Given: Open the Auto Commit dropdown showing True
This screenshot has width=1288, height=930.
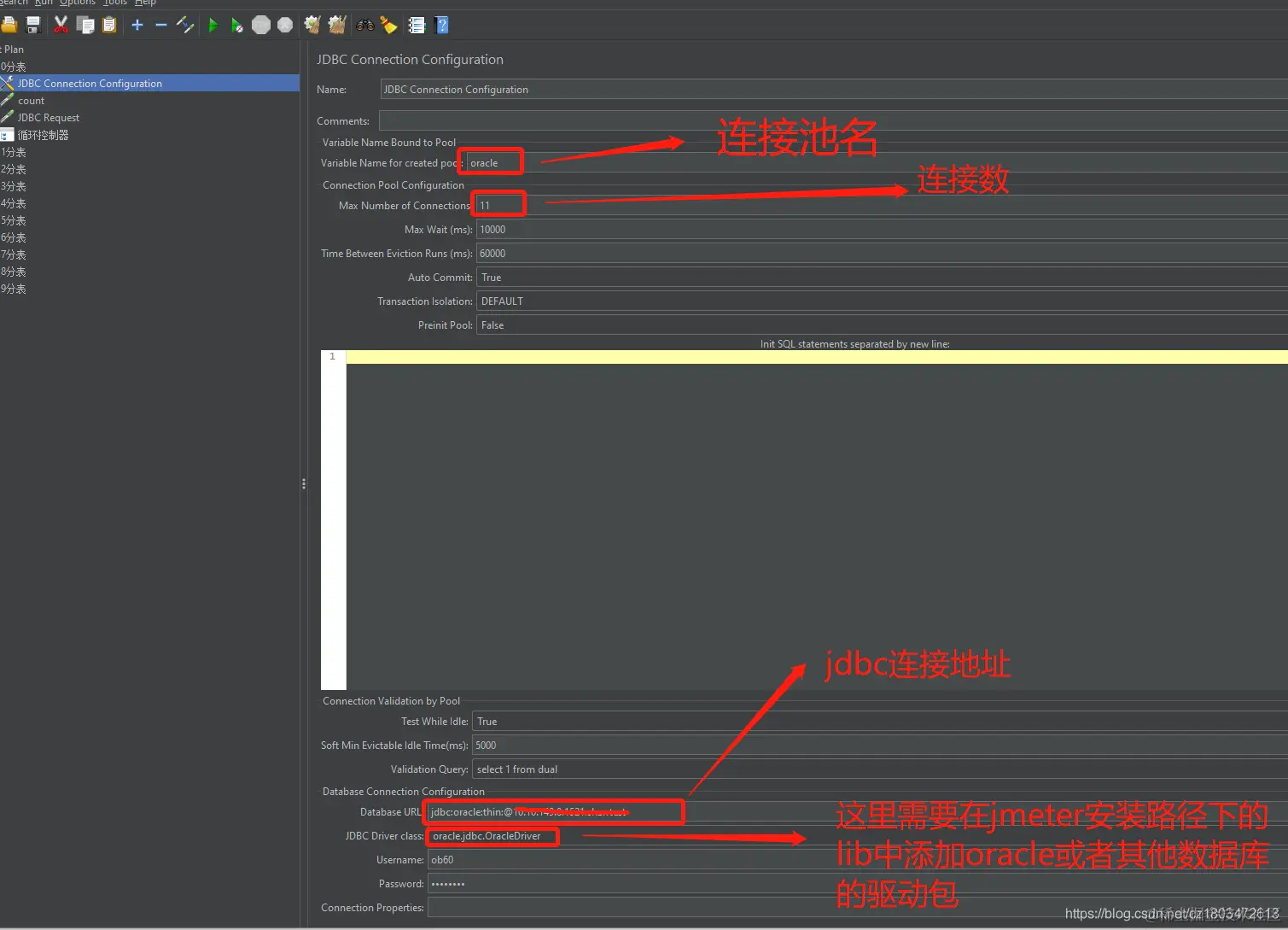Looking at the screenshot, I should pyautogui.click(x=882, y=278).
